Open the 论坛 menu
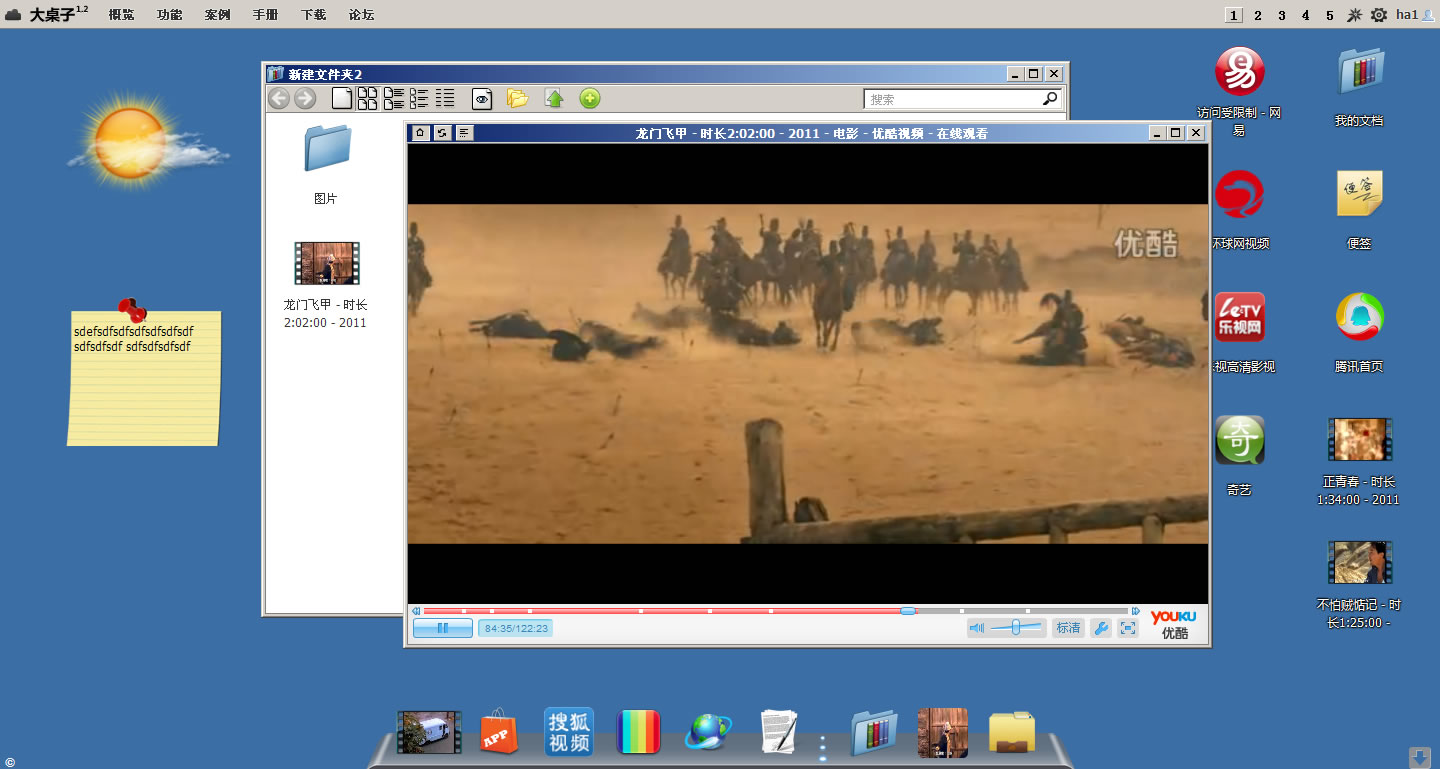Screen dimensions: 1440x769 [x=361, y=15]
